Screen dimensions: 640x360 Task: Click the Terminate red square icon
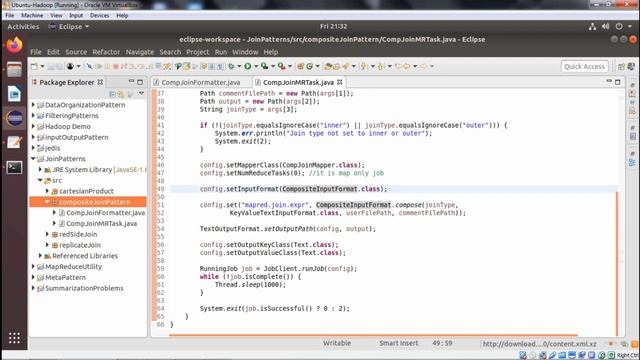click(x=116, y=66)
